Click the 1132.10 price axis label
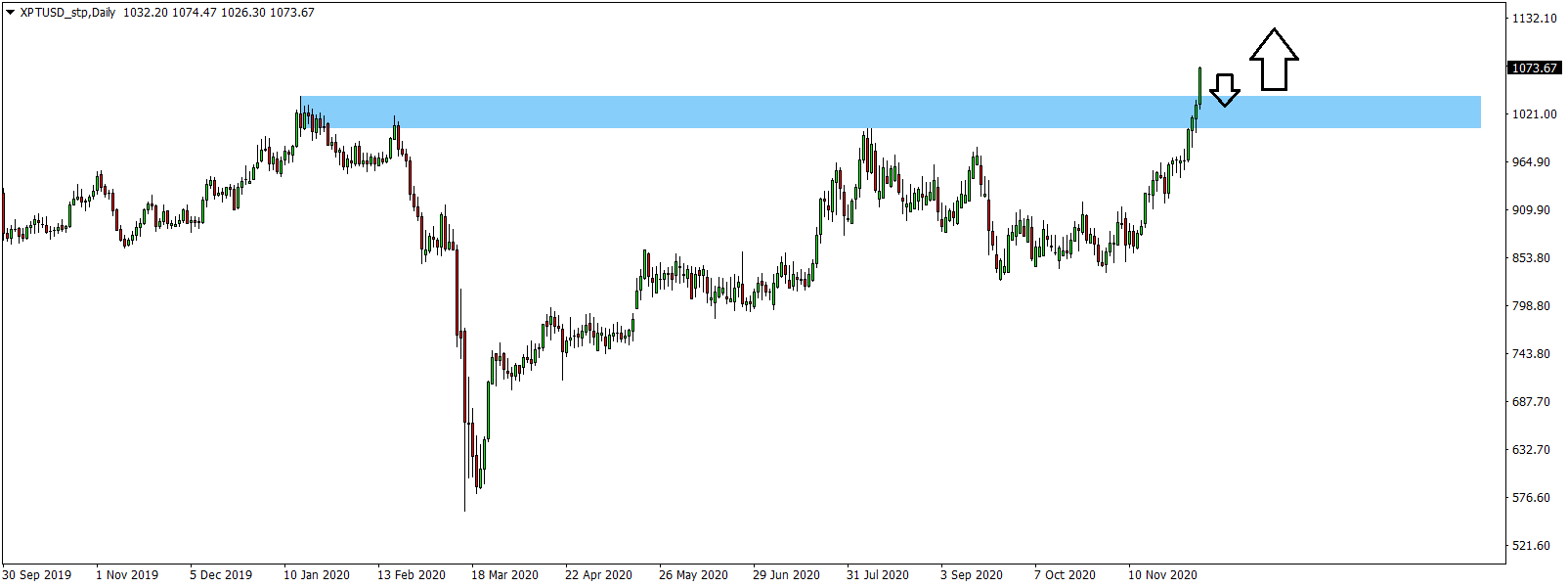This screenshot has height=587, width=1568. (x=1535, y=19)
